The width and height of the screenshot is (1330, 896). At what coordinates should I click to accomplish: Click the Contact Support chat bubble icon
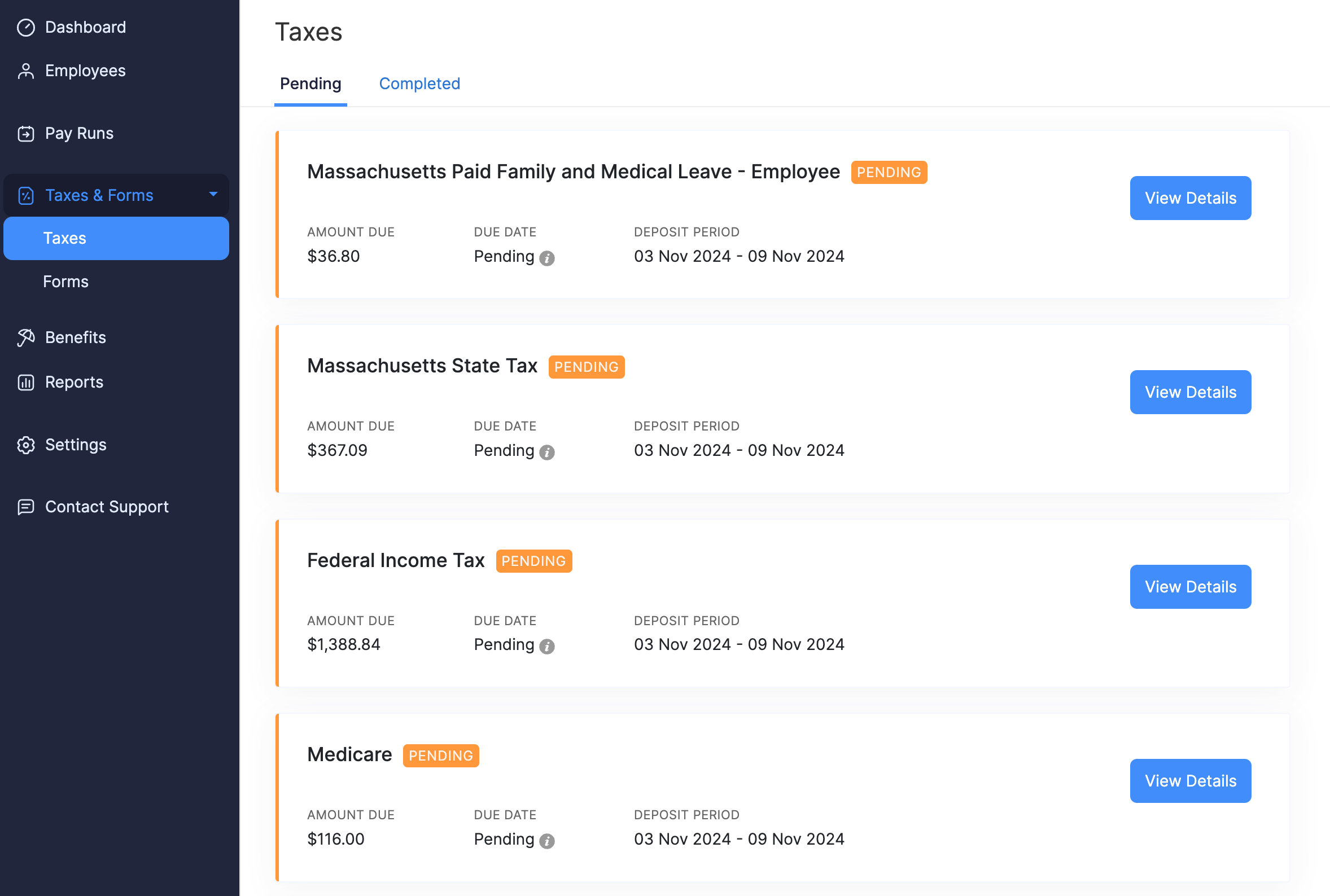[x=26, y=507]
